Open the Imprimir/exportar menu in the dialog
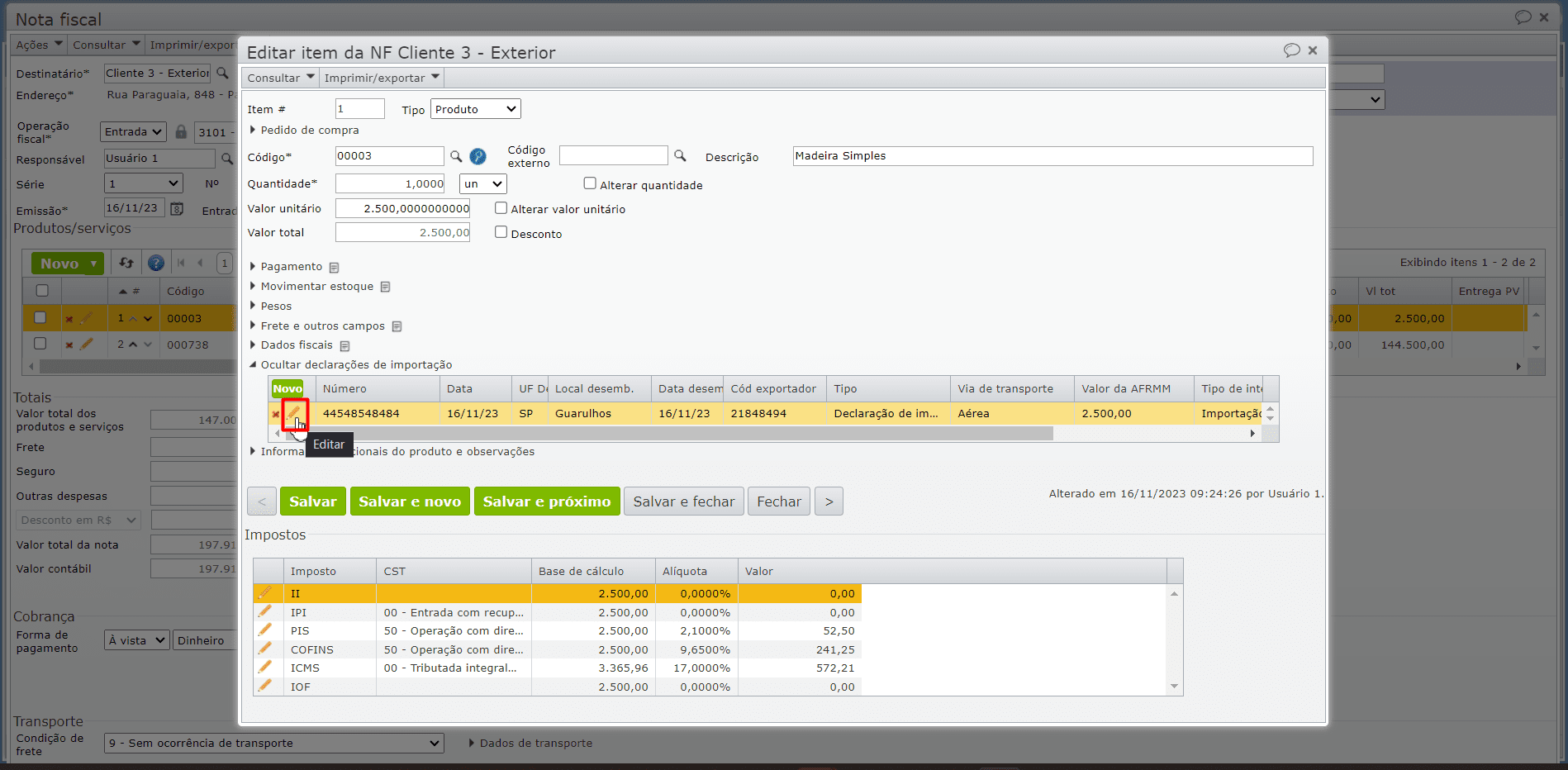The image size is (1568, 770). (382, 78)
